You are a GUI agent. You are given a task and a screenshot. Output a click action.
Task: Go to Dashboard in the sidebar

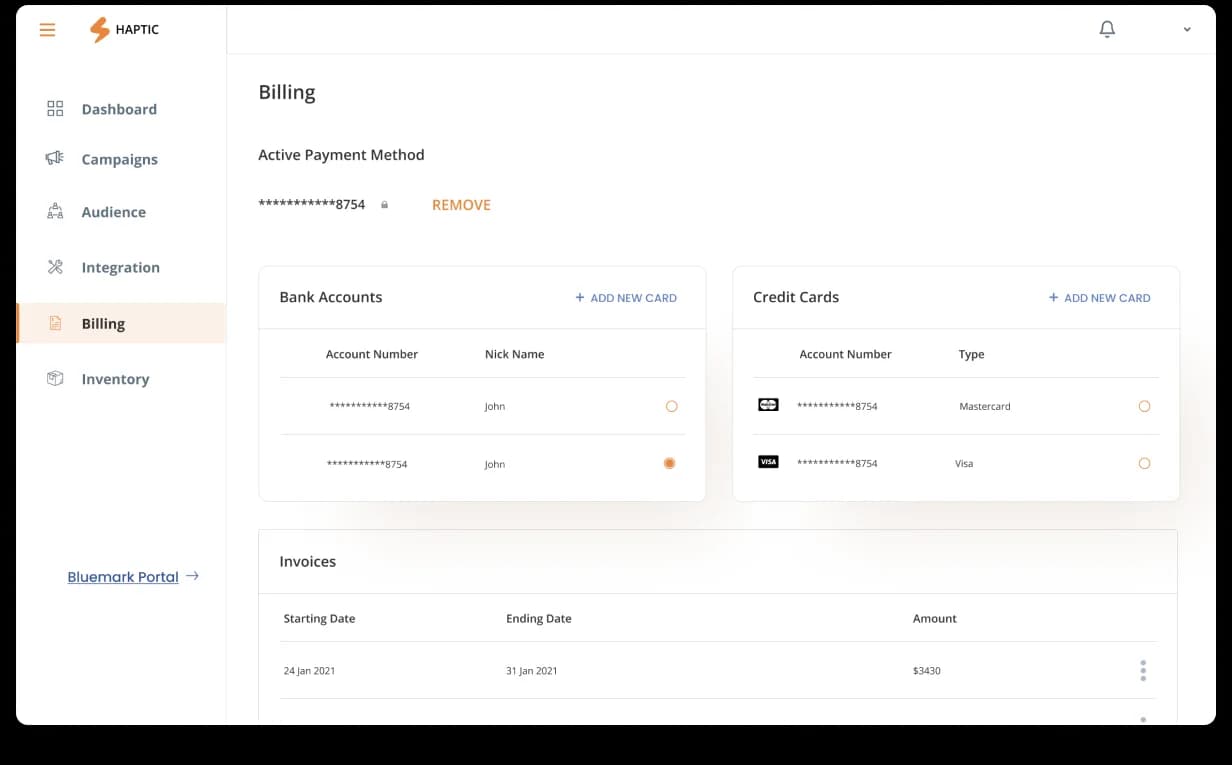[x=119, y=109]
